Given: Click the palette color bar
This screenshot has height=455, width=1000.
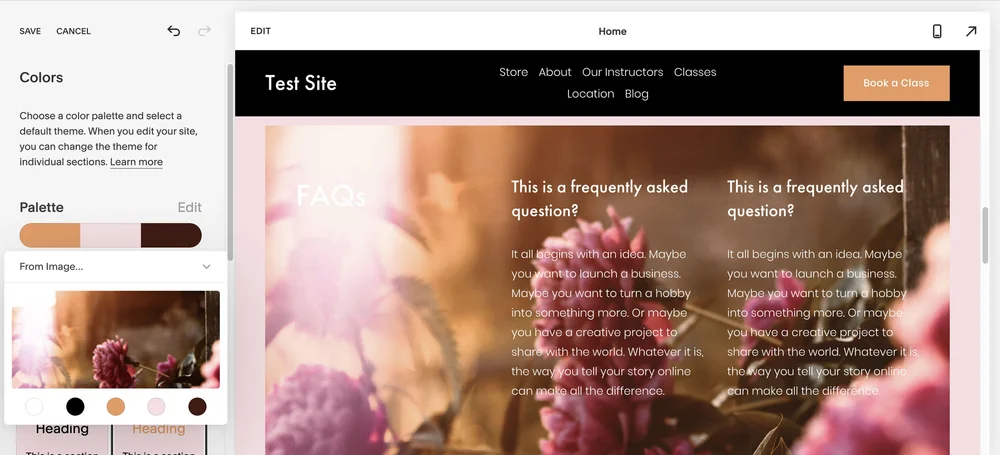Looking at the screenshot, I should coord(110,235).
